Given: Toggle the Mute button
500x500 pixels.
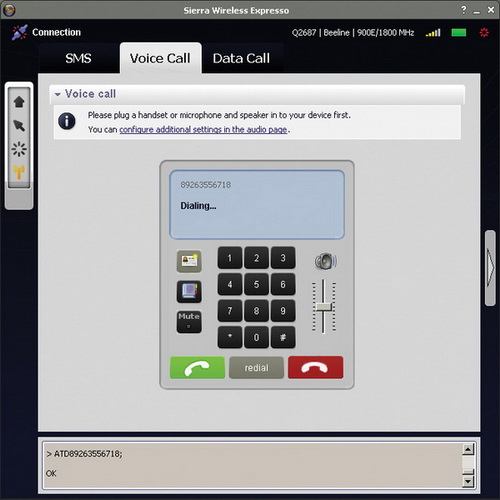Looking at the screenshot, I should point(189,322).
